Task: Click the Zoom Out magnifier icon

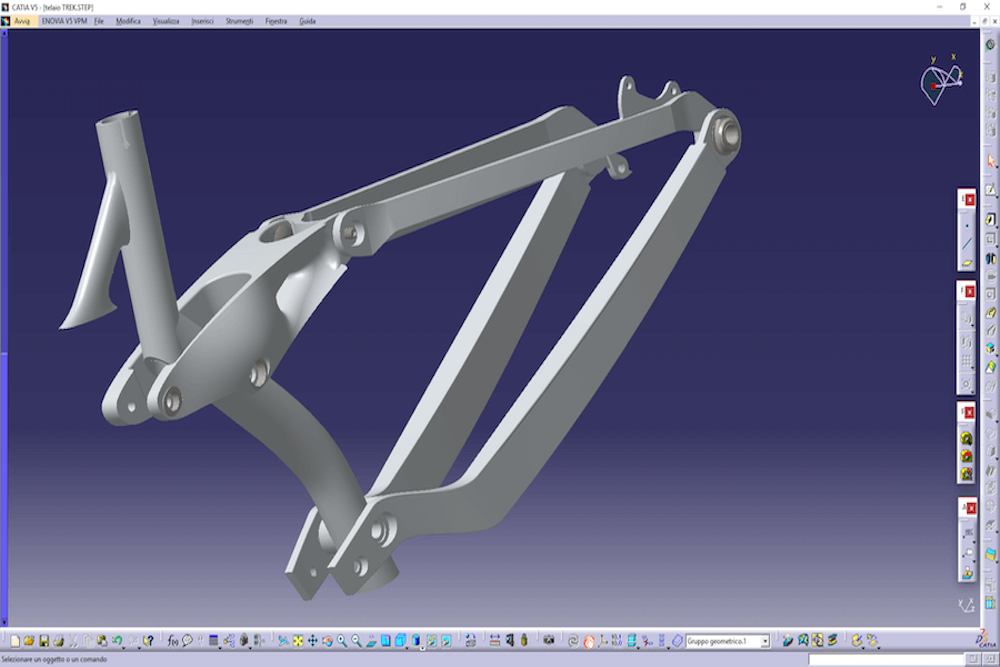Action: tap(357, 641)
